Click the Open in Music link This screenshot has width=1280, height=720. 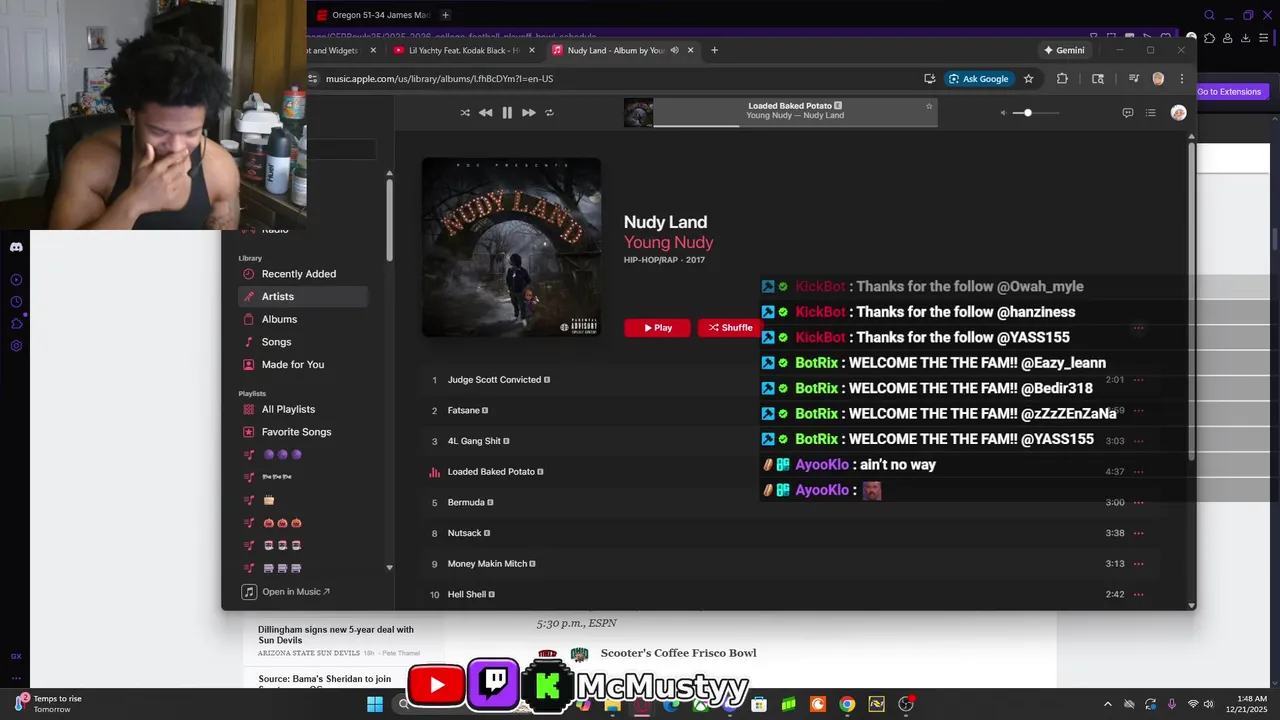pyautogui.click(x=287, y=592)
